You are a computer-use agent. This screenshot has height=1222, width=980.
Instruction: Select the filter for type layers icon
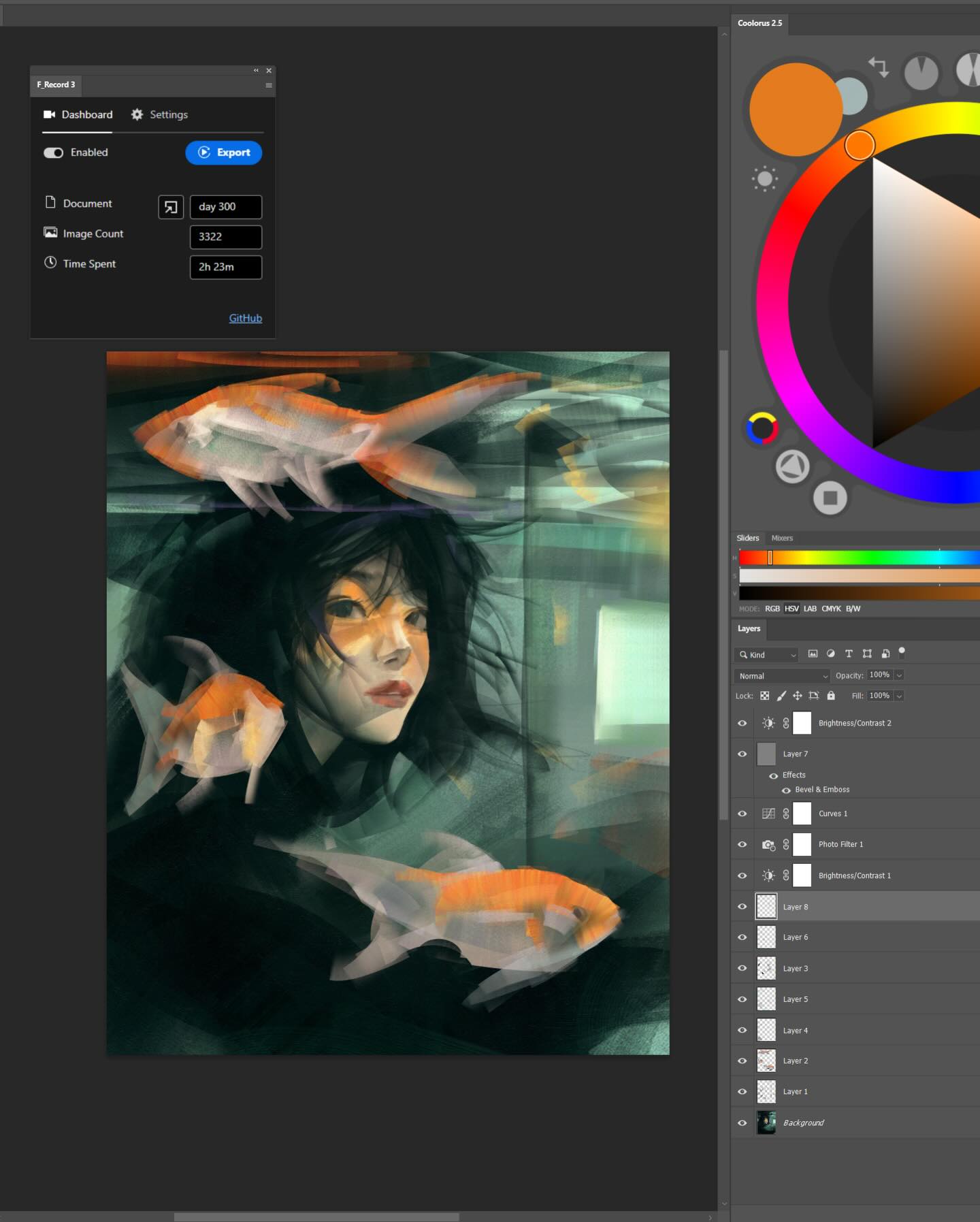[849, 654]
